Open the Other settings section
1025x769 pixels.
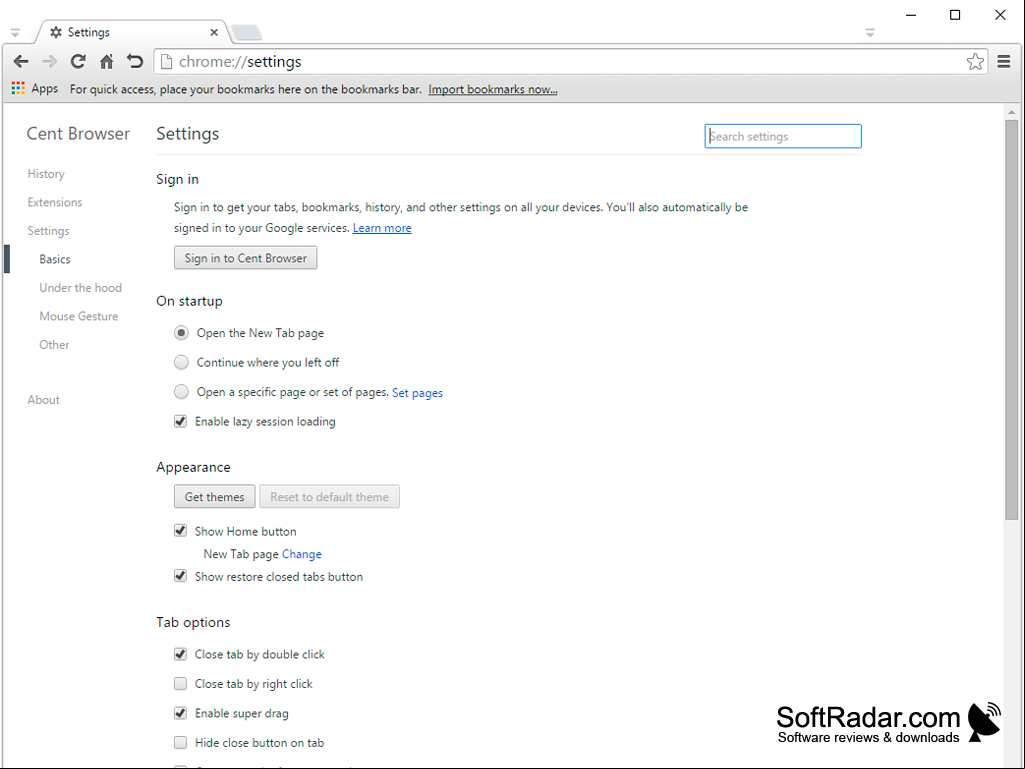pos(54,345)
